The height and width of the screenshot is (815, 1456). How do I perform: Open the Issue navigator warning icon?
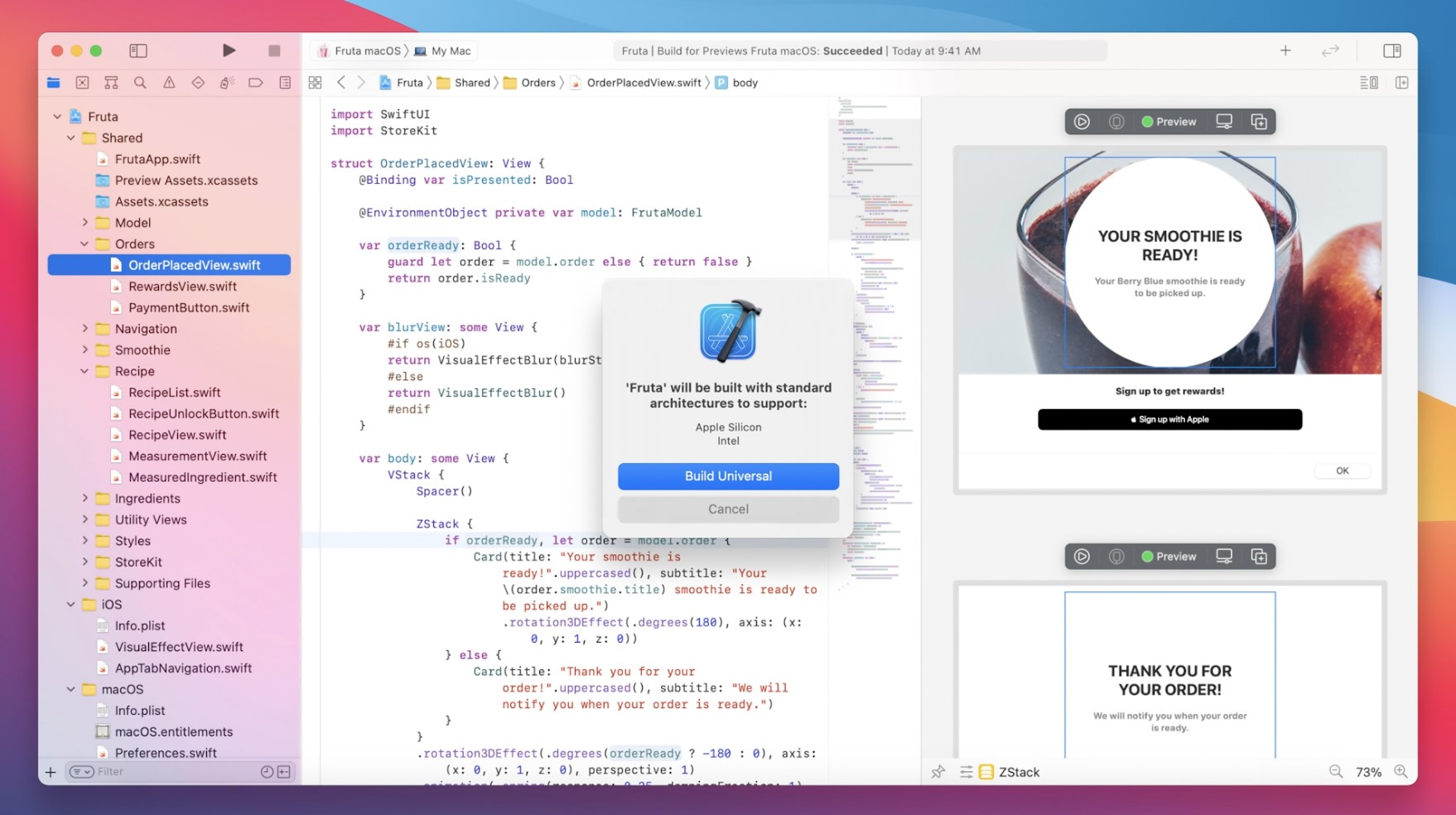point(169,83)
